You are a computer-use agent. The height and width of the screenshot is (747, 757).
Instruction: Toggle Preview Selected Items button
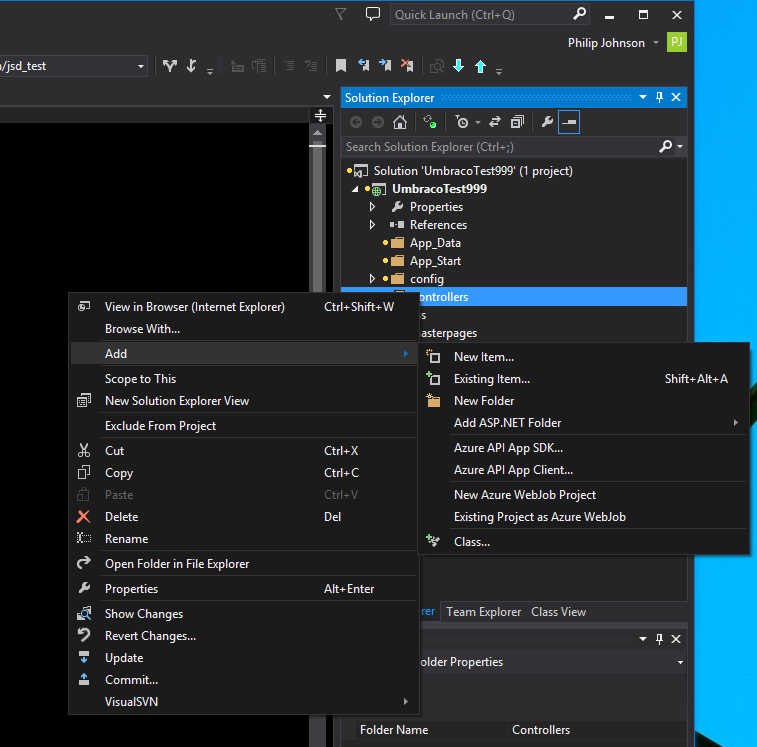[x=568, y=122]
